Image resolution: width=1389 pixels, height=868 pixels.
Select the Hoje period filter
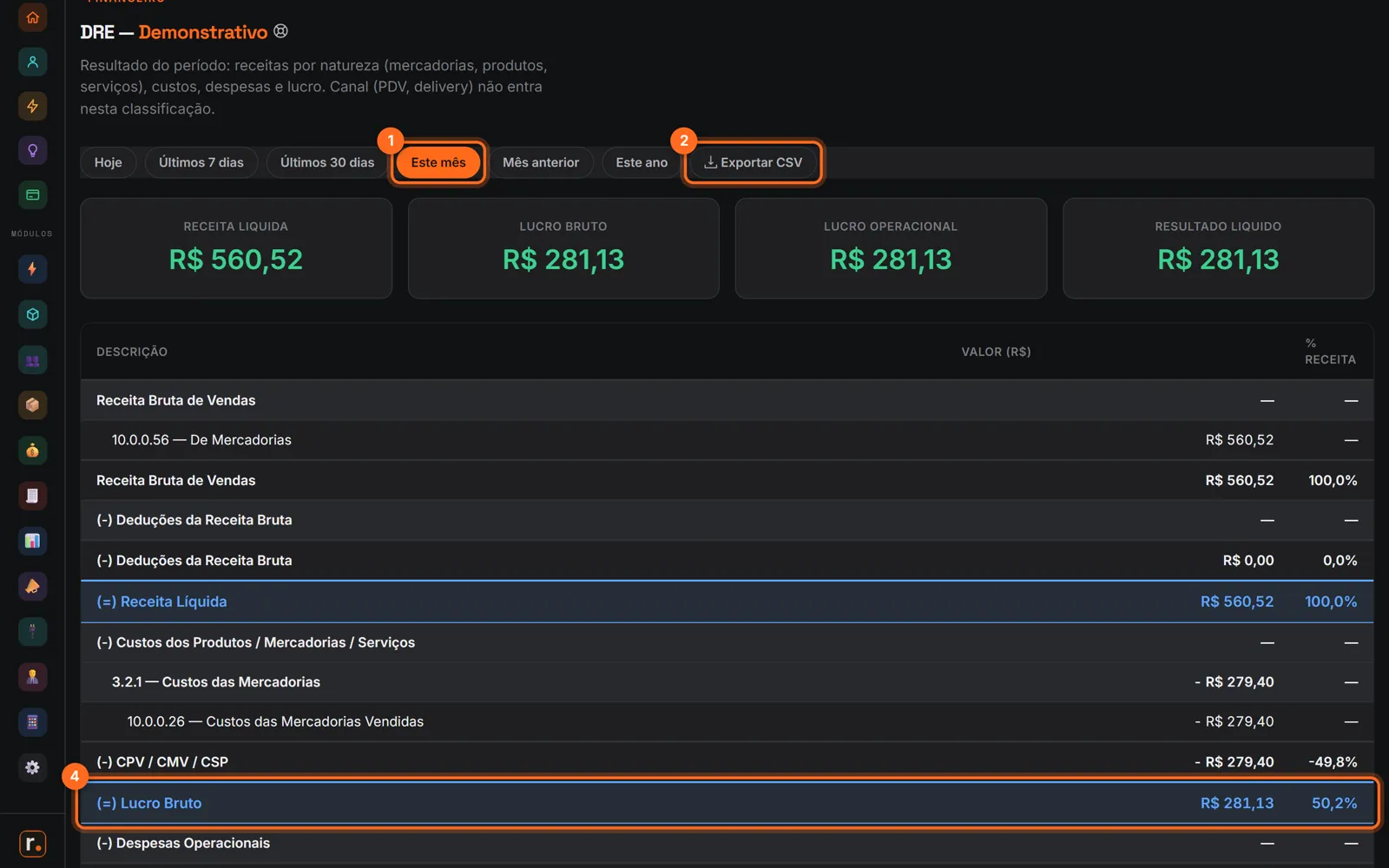(109, 162)
